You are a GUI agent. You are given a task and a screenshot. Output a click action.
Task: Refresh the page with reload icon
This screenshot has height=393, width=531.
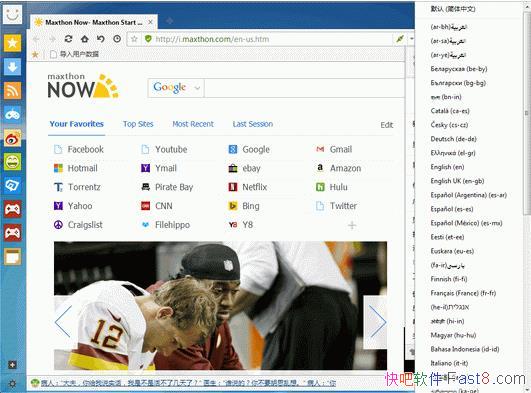click(68, 39)
